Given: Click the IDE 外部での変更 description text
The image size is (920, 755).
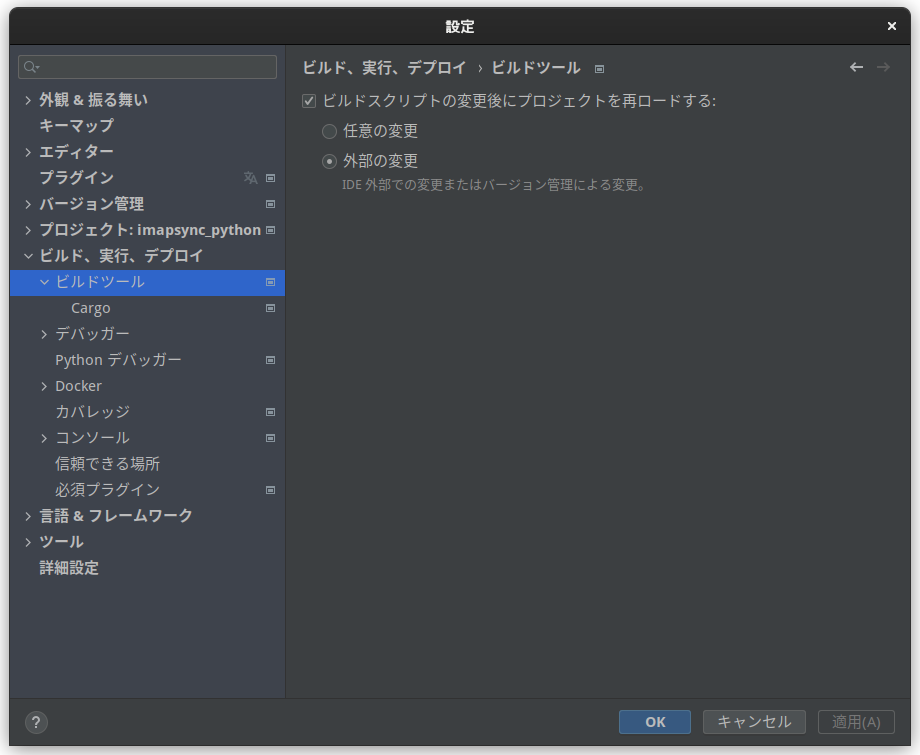Looking at the screenshot, I should click(x=494, y=185).
